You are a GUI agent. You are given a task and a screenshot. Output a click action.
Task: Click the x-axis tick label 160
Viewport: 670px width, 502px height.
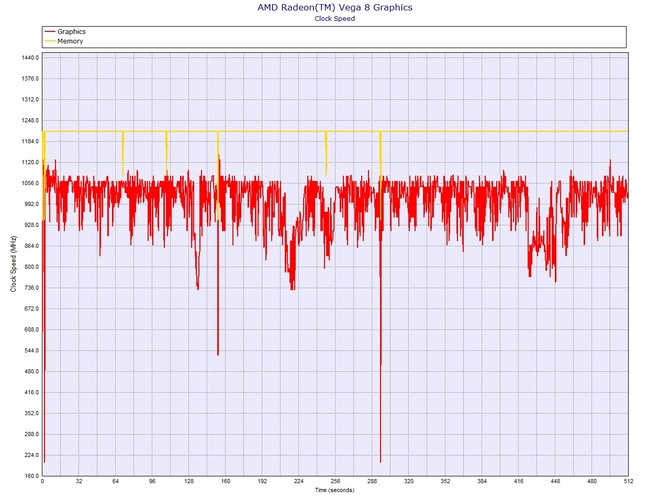tap(226, 481)
